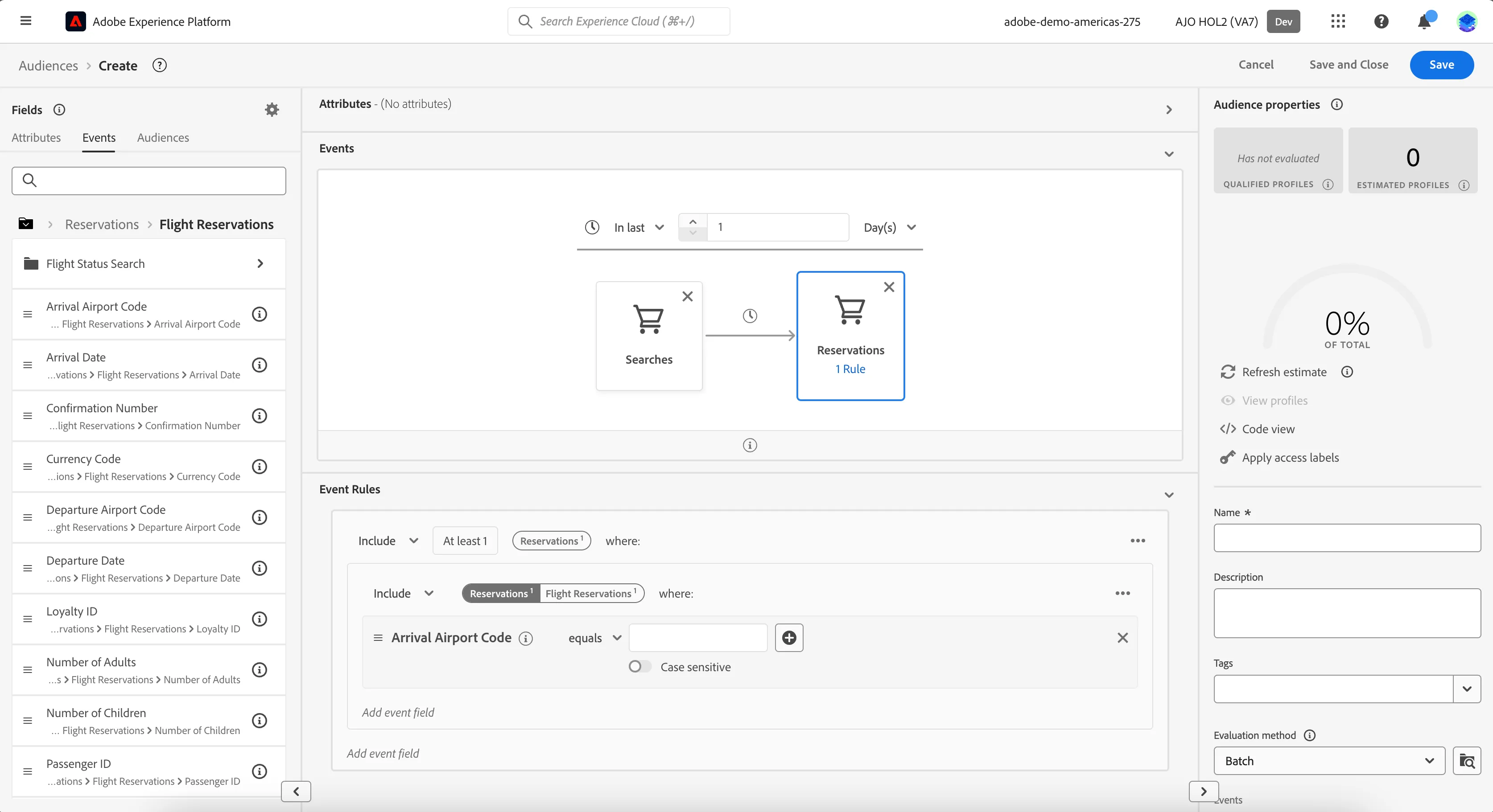Click the Cancel button
Image resolution: width=1493 pixels, height=812 pixels.
coord(1256,65)
